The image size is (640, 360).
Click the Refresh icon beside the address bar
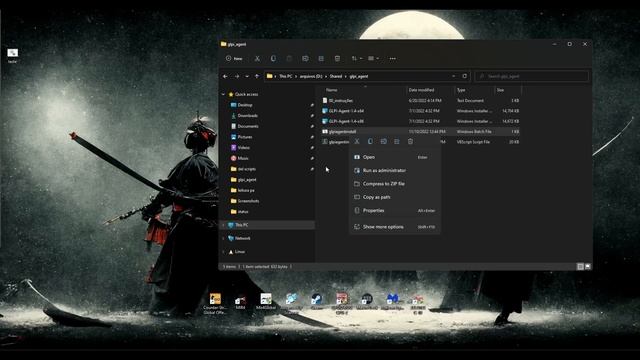click(x=464, y=76)
